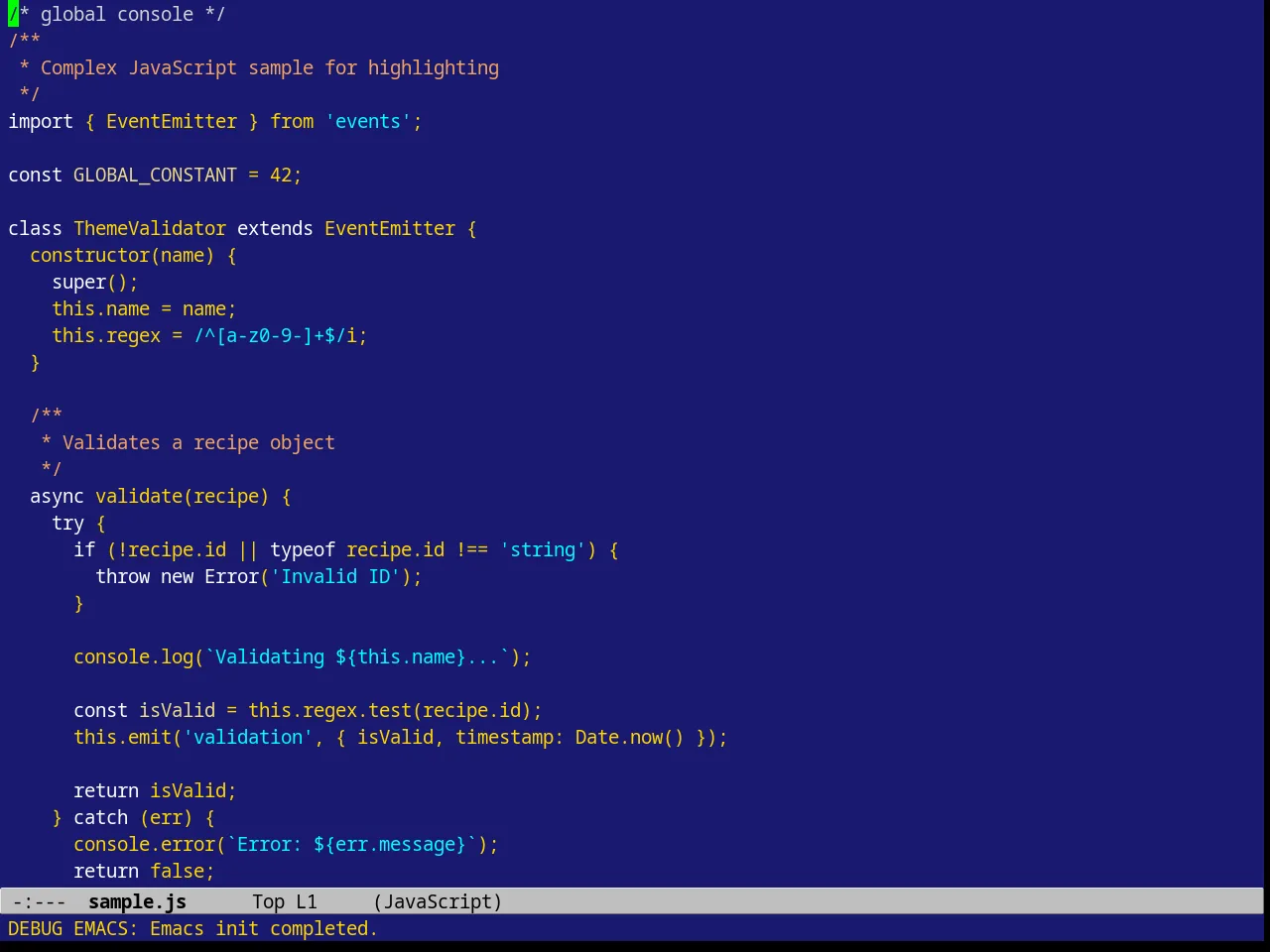The width and height of the screenshot is (1270, 952).
Task: Click the Top position indicator in mode line
Action: [268, 901]
